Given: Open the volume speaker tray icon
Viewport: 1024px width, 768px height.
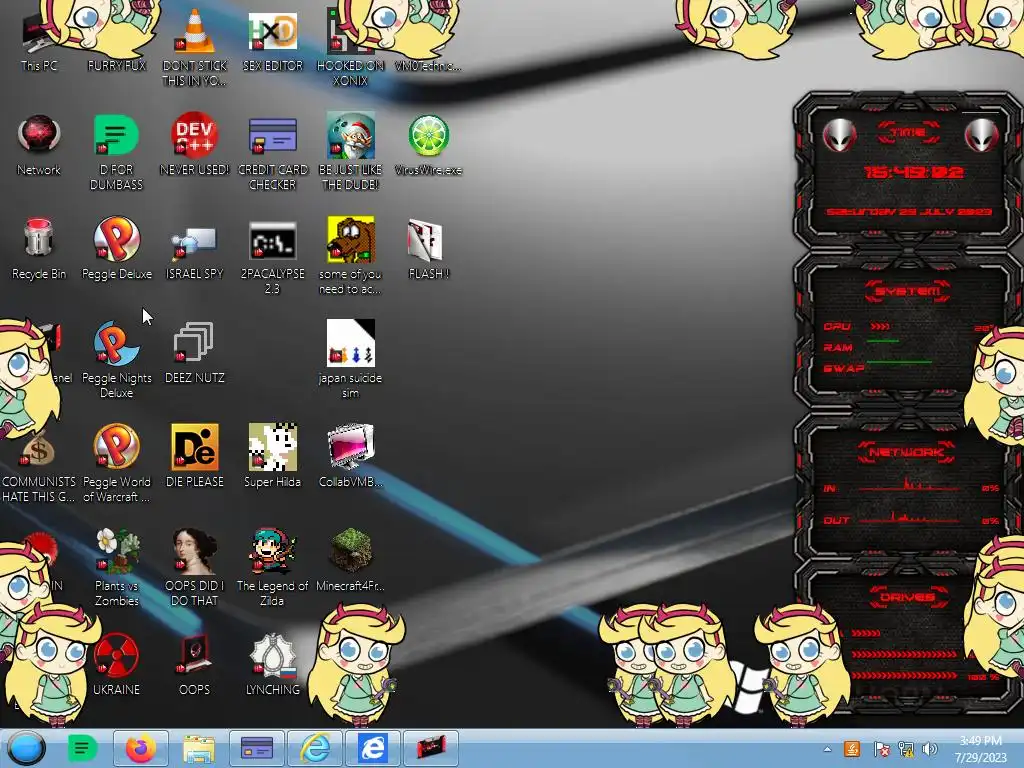Looking at the screenshot, I should point(930,749).
